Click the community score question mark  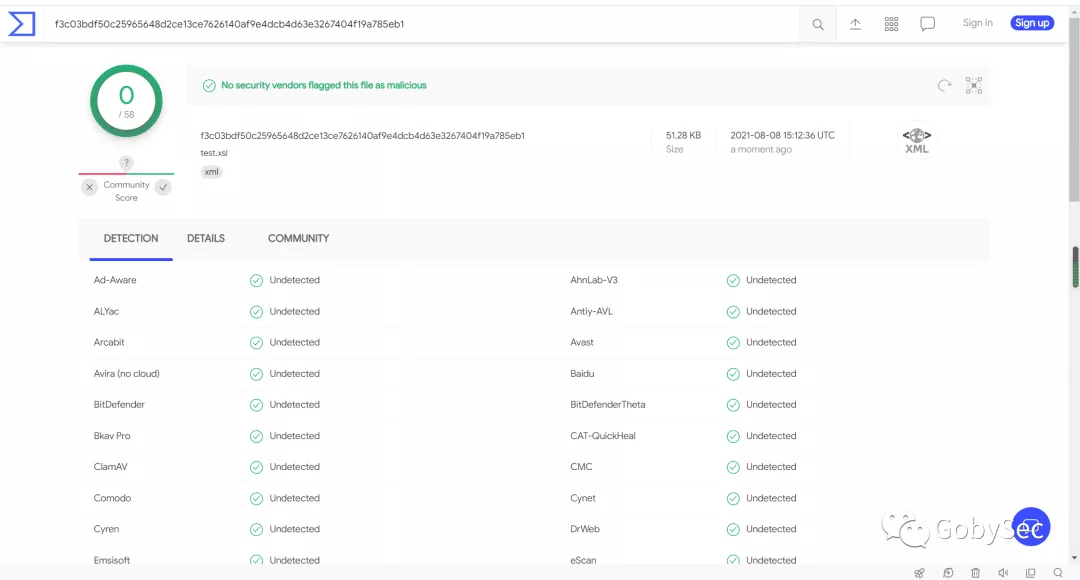point(126,163)
